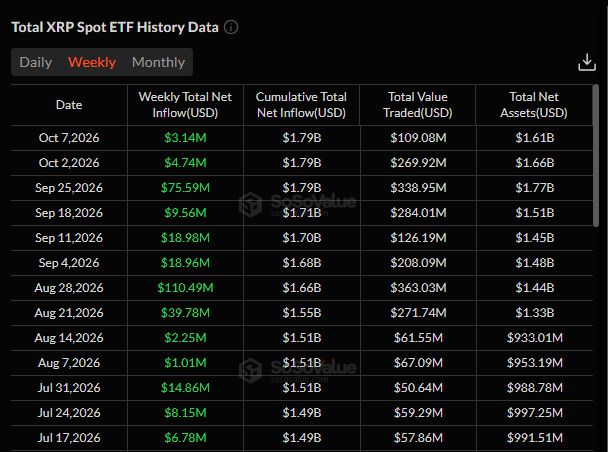608x452 pixels.
Task: Click the Cumulative Total Net Inflow header
Action: point(301,105)
